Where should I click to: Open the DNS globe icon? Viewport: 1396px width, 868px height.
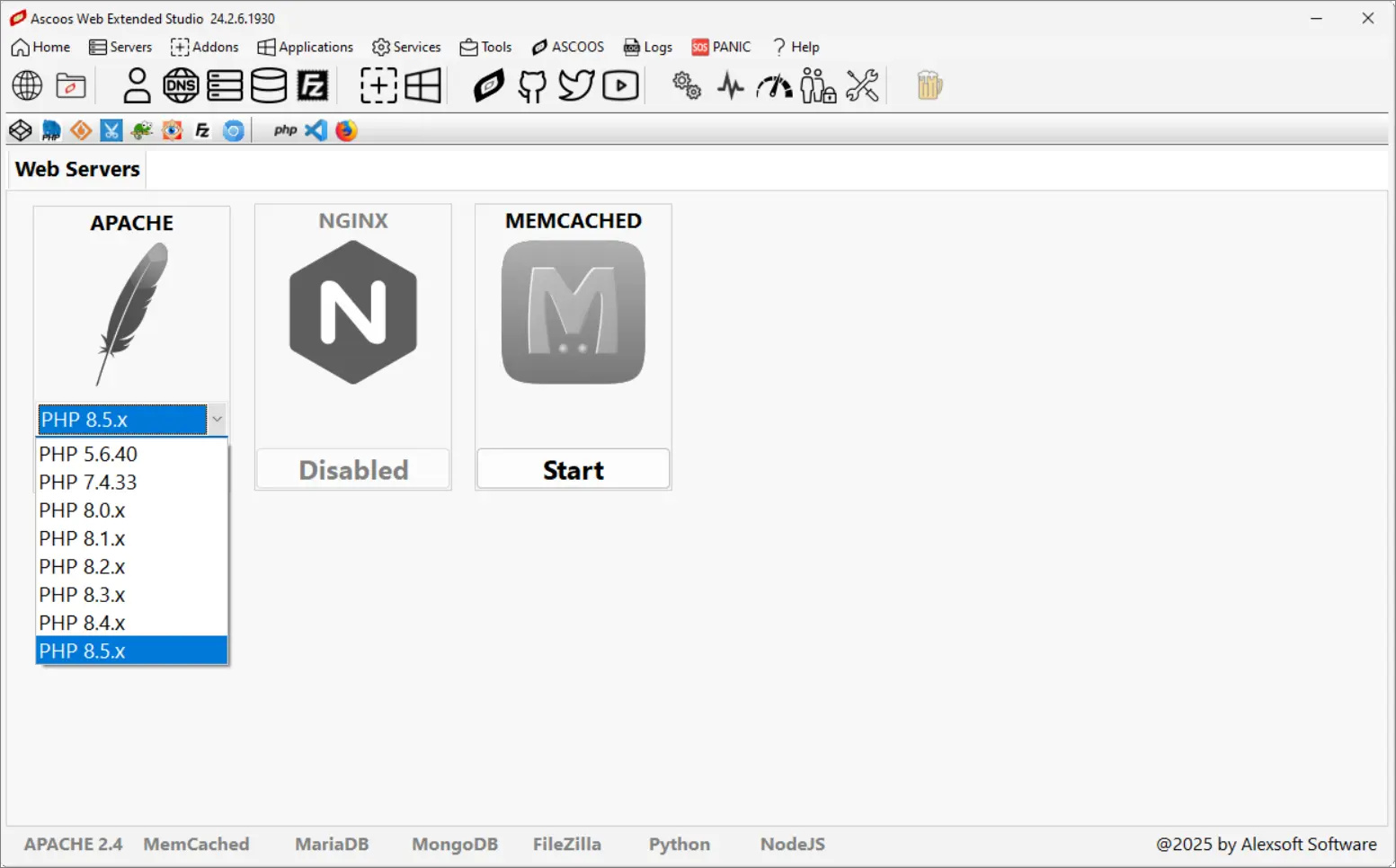pos(181,86)
